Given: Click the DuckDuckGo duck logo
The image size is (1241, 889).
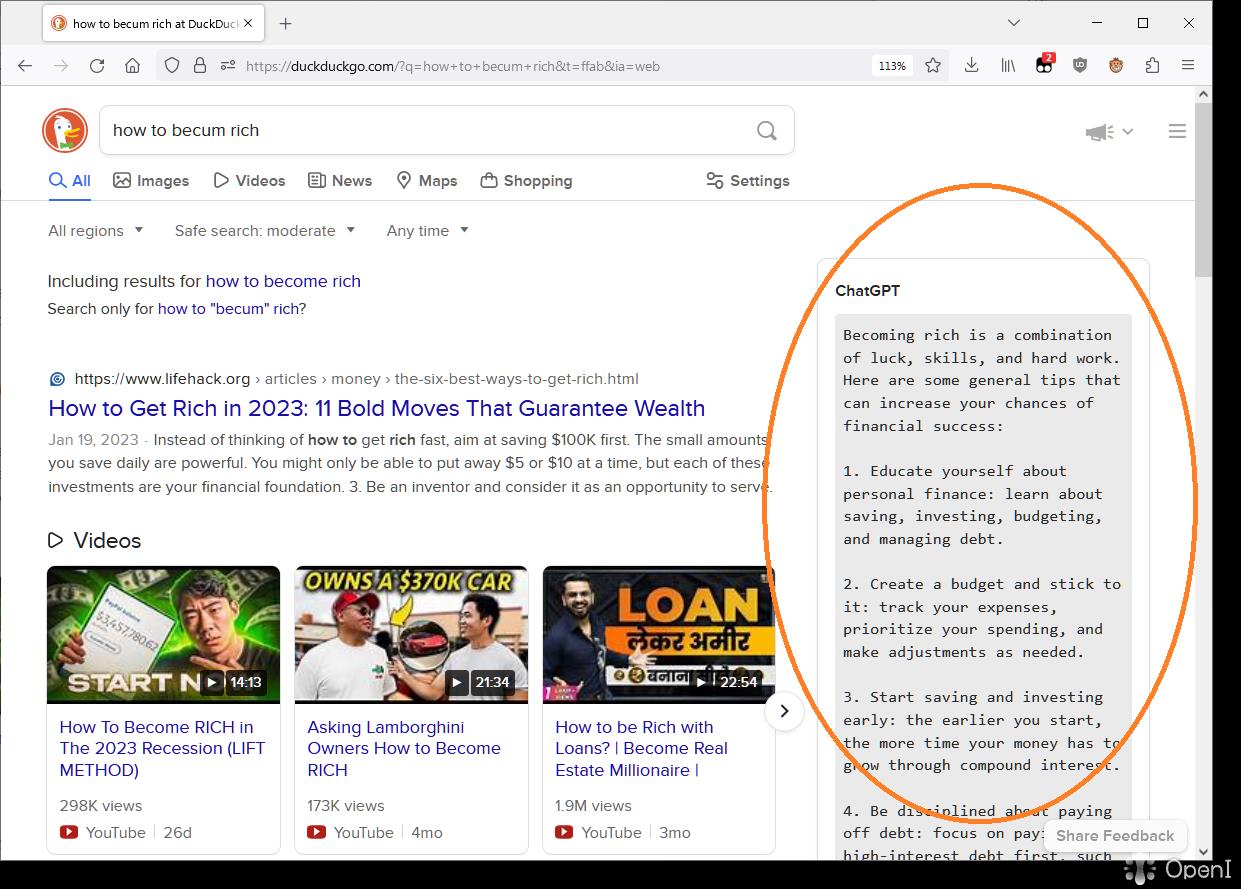Looking at the screenshot, I should (65, 131).
